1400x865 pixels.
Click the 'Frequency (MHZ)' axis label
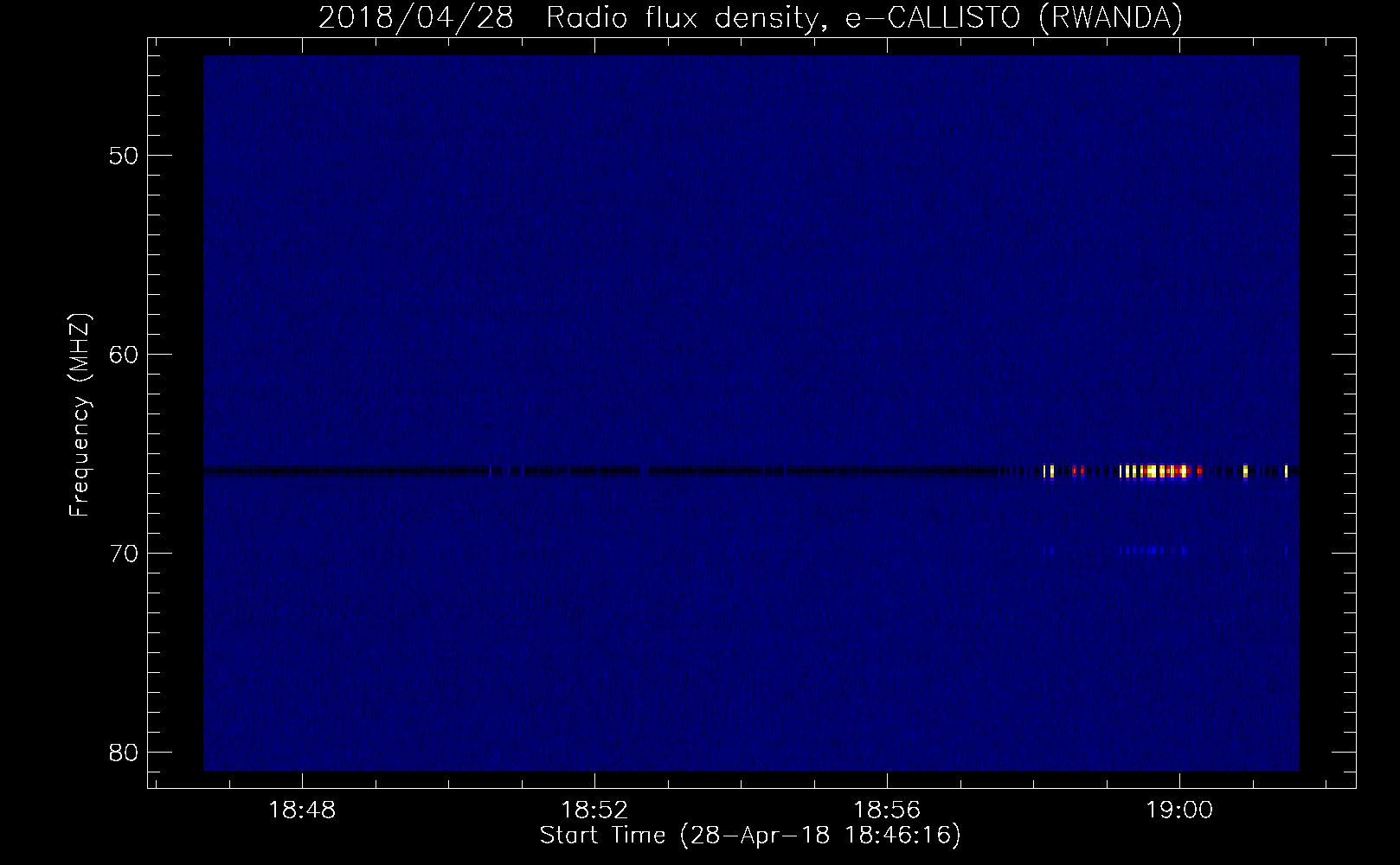[x=79, y=414]
